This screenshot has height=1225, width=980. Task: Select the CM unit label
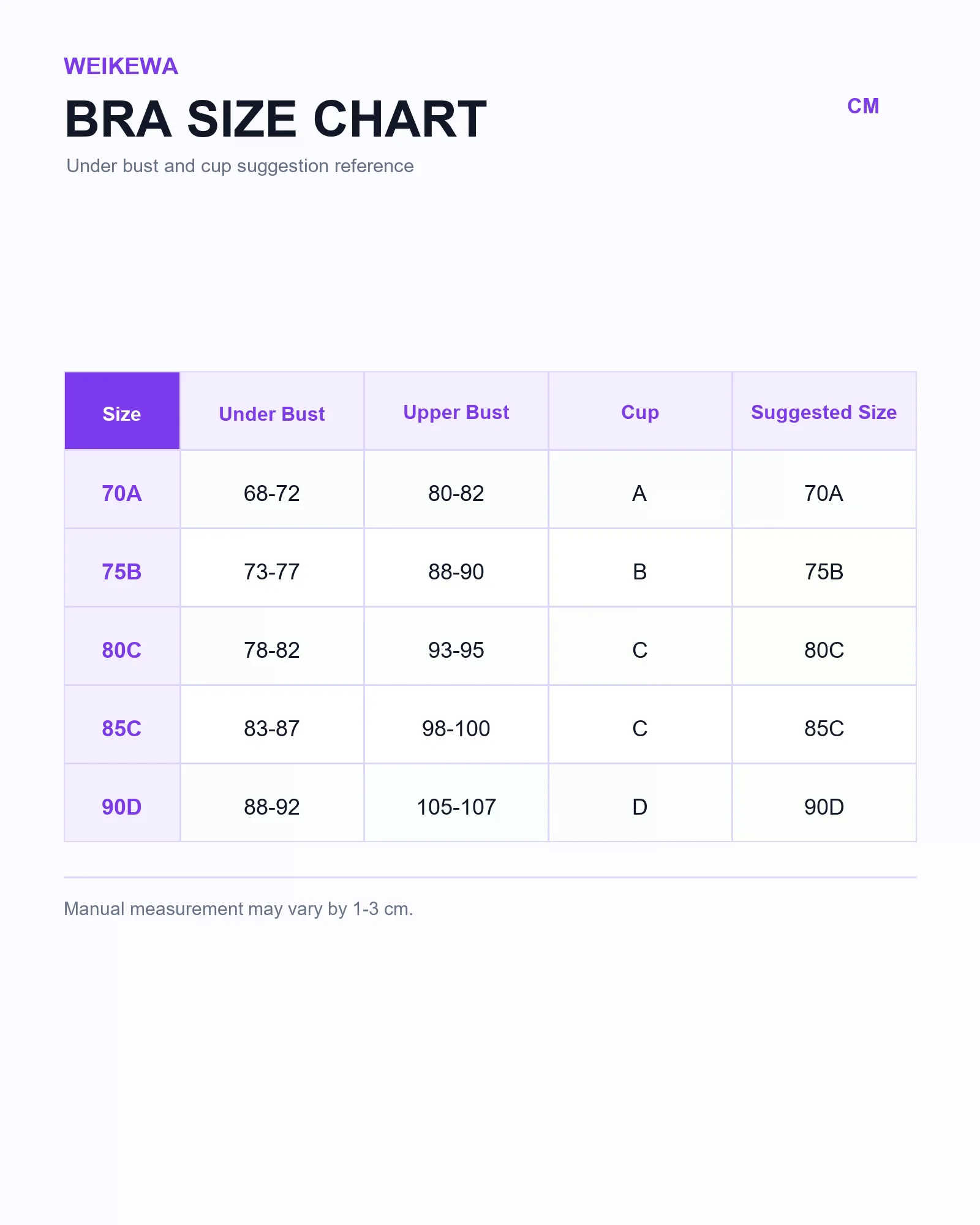pyautogui.click(x=863, y=106)
